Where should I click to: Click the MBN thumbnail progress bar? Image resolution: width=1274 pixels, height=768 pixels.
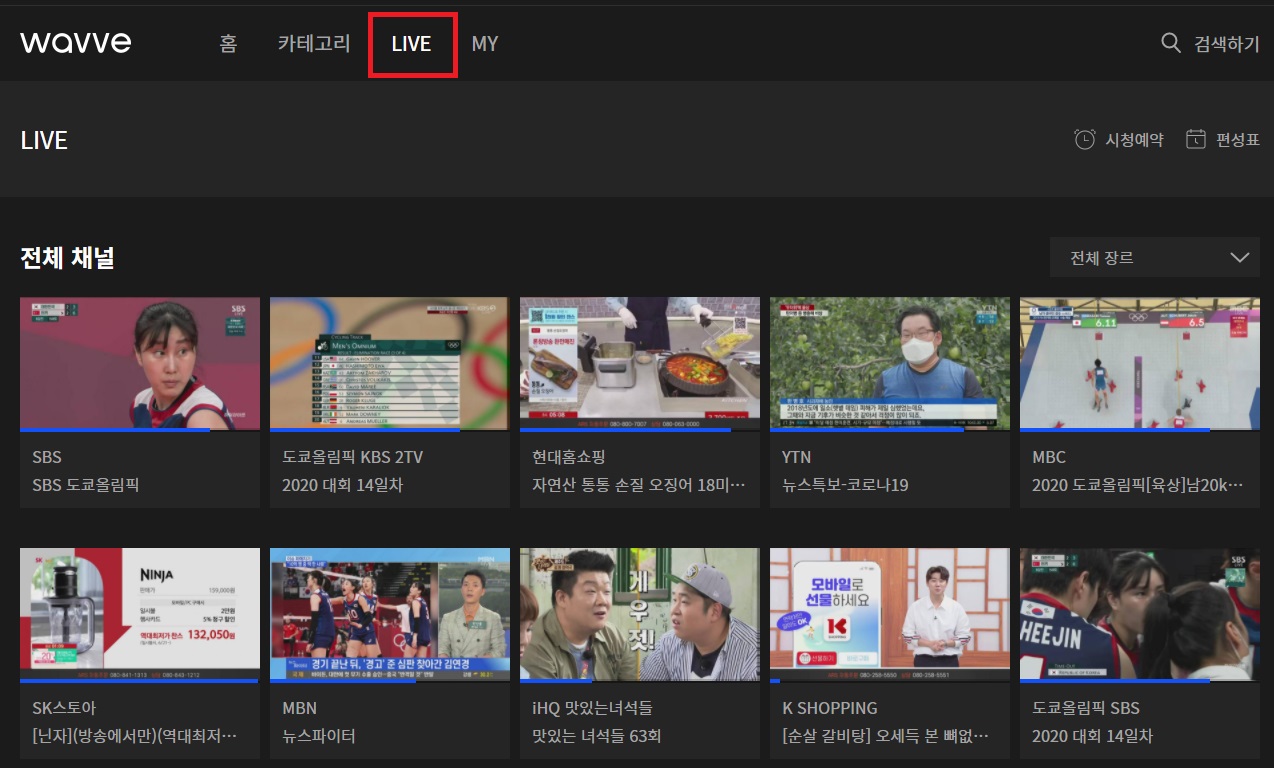(x=390, y=681)
